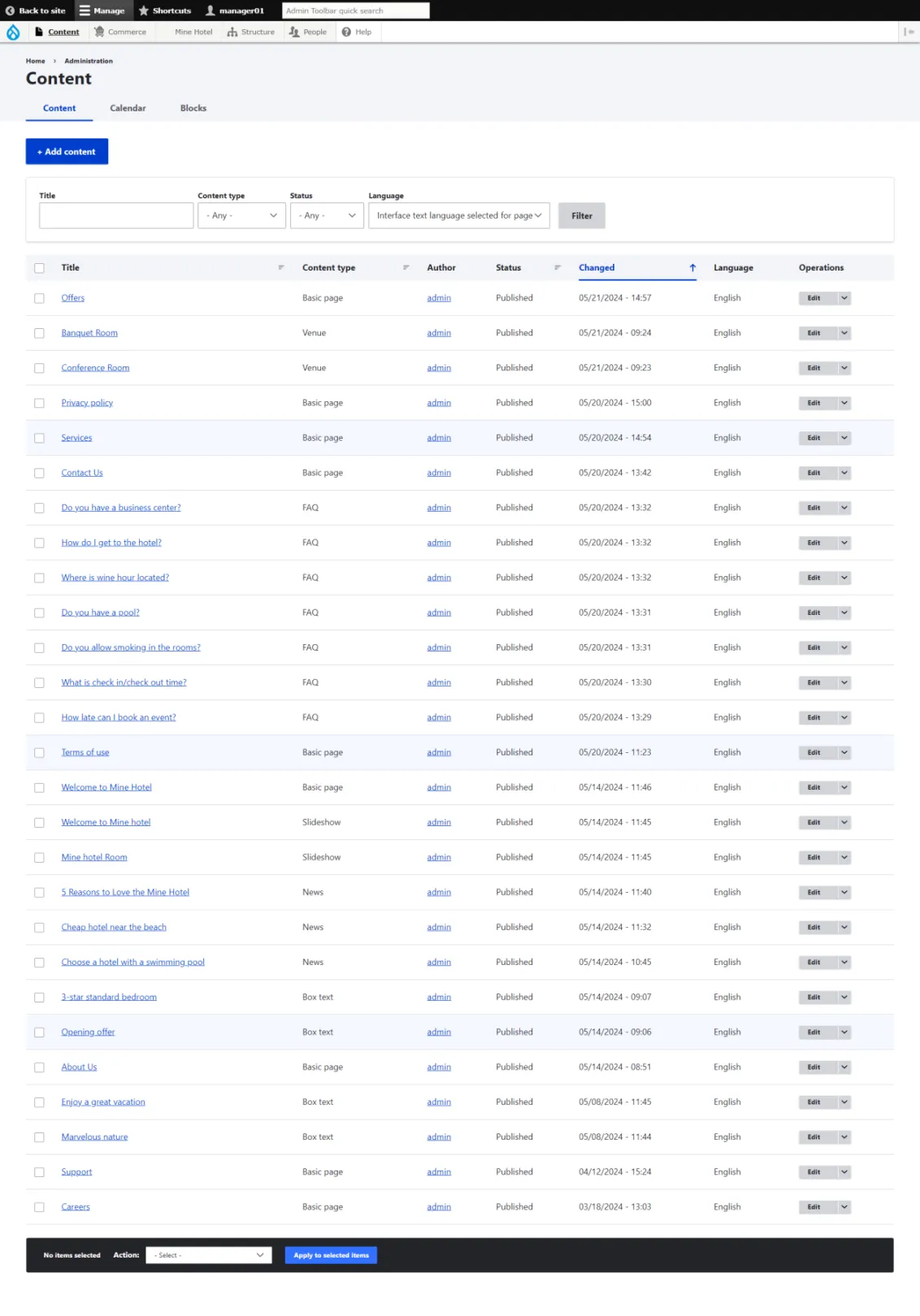
Task: Click in Title filter field
Action: pos(116,215)
